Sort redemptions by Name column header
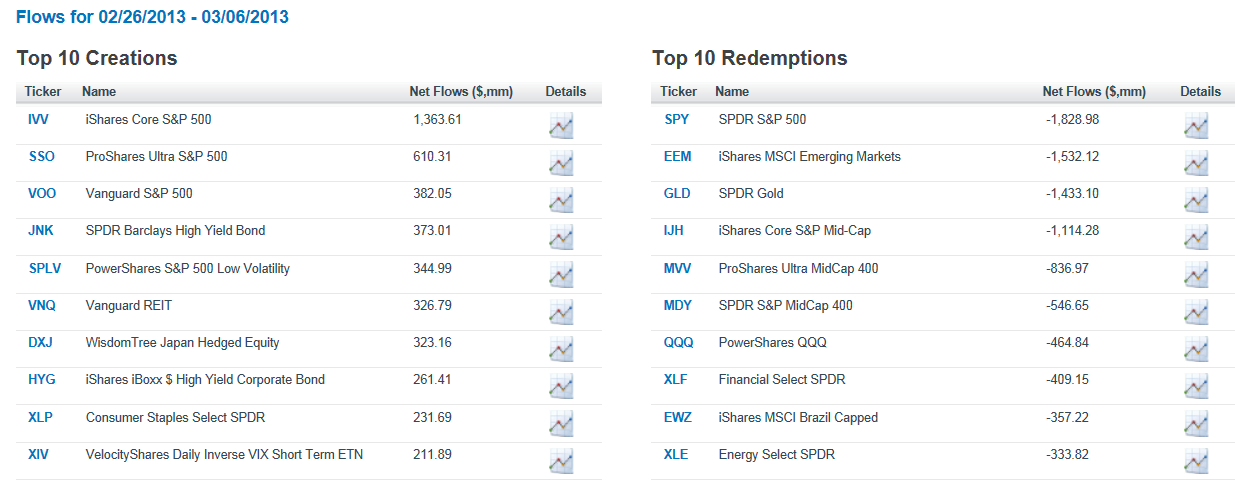 tap(732, 92)
